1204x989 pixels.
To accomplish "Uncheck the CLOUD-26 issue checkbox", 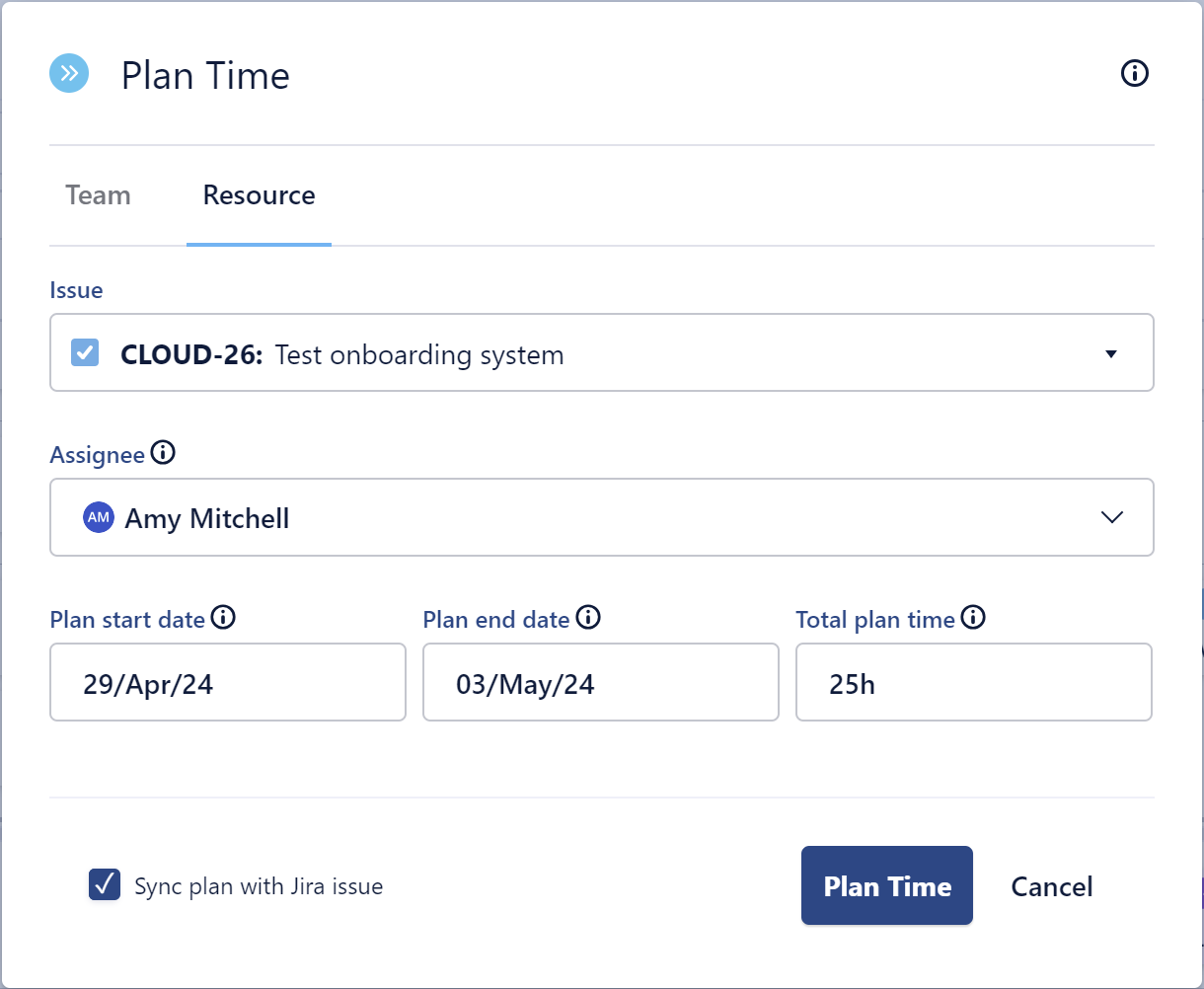I will pyautogui.click(x=84, y=352).
